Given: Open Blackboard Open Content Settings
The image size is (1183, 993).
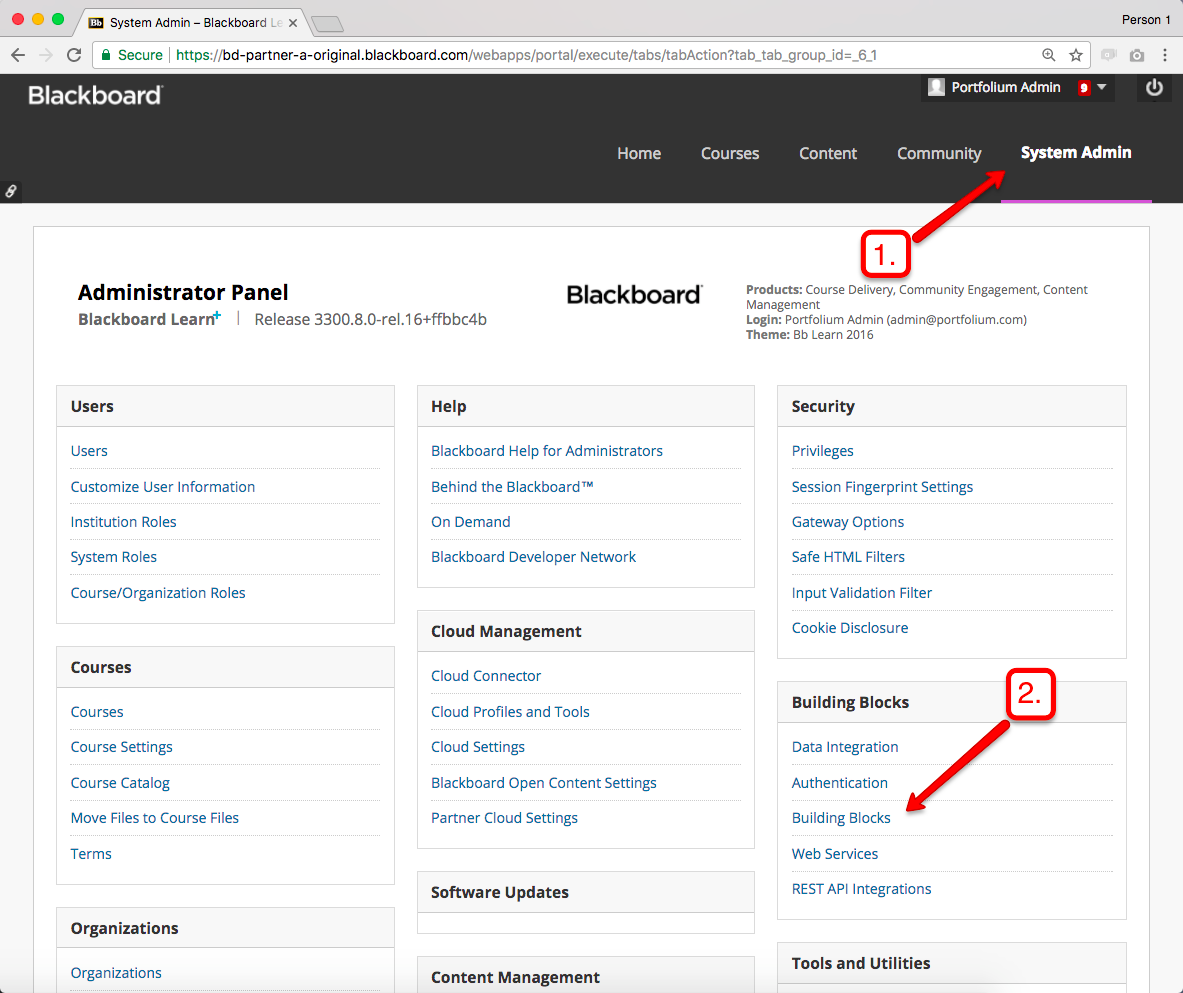Looking at the screenshot, I should [x=544, y=783].
